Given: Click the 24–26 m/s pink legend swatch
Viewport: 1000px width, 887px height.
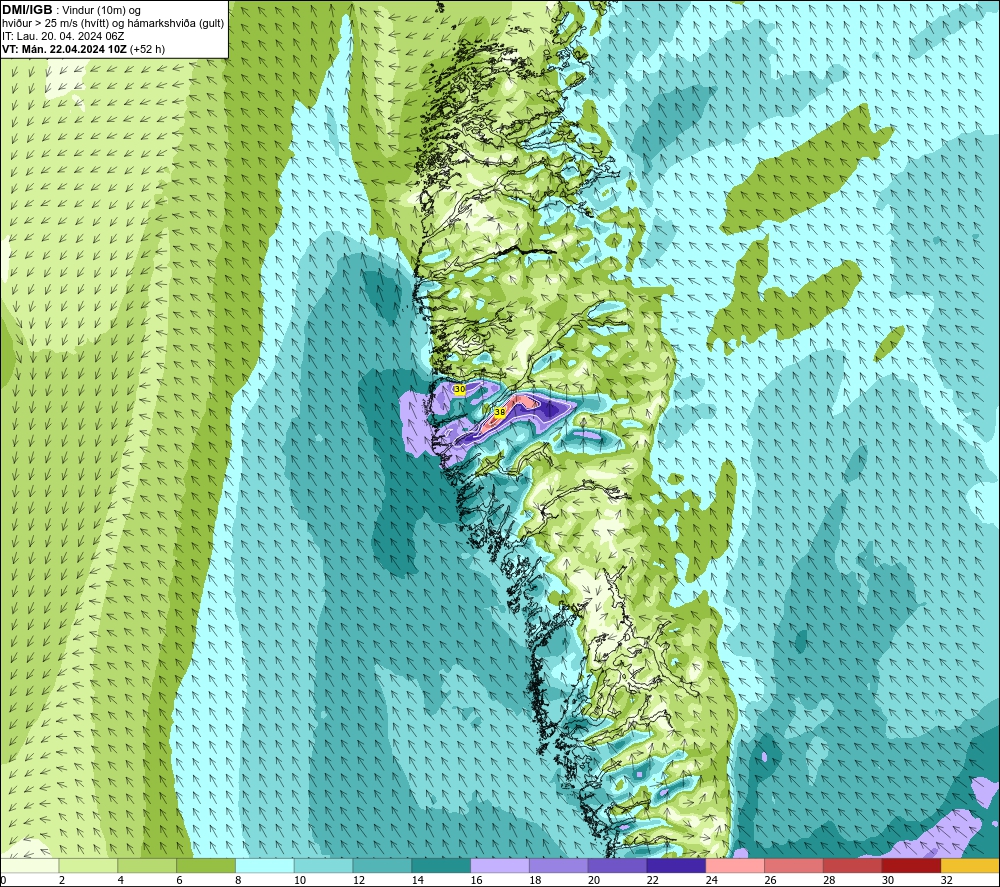Looking at the screenshot, I should click(x=735, y=866).
